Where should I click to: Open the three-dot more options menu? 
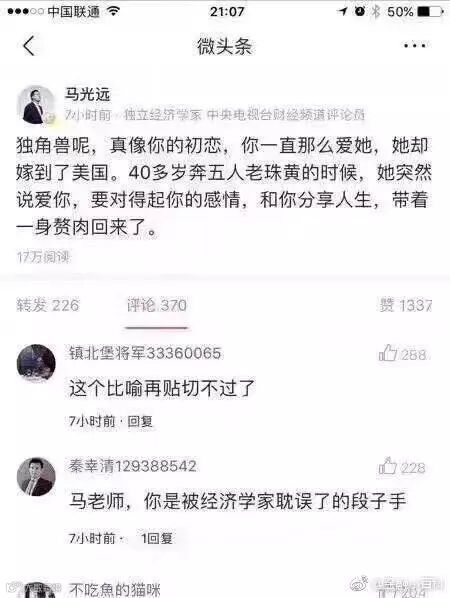[x=415, y=46]
